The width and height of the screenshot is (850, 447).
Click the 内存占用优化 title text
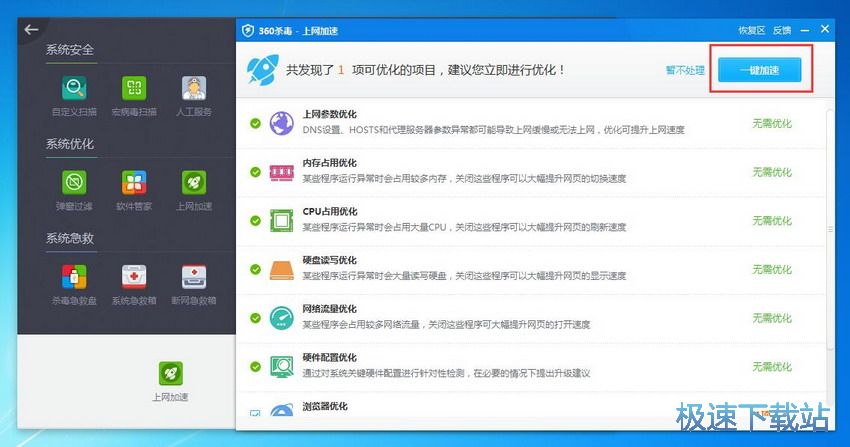[x=330, y=163]
